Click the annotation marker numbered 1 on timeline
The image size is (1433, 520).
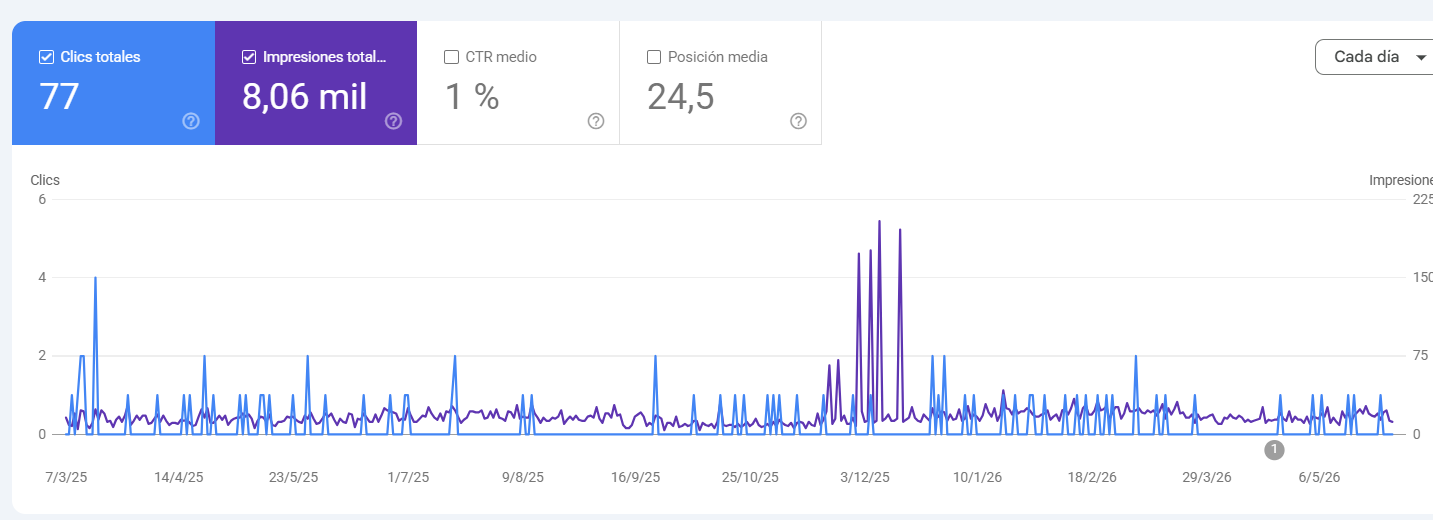(1274, 449)
